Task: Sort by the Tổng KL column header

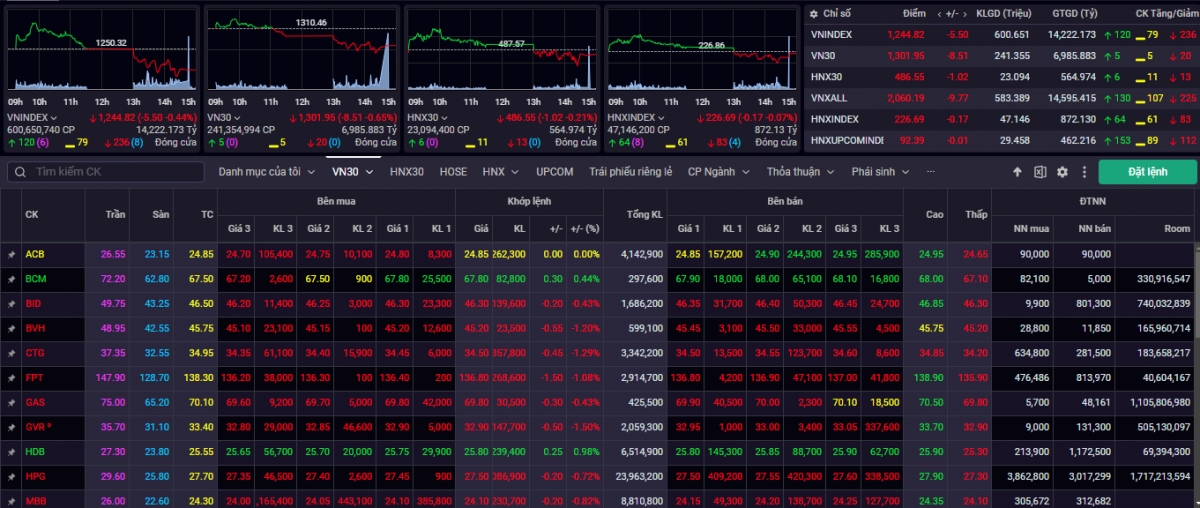Action: 644,214
